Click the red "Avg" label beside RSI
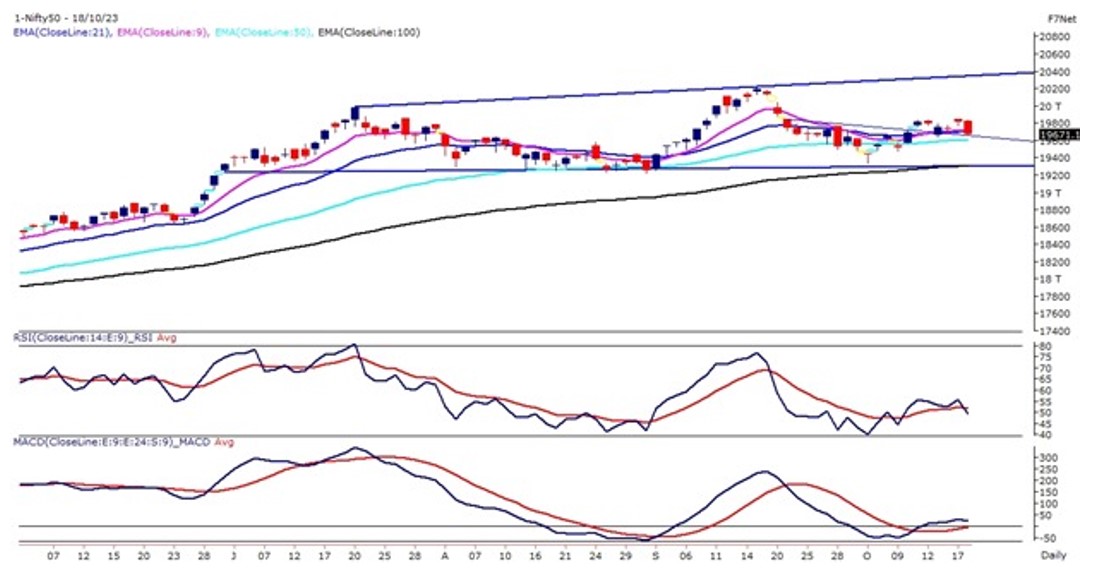Screen dimensions: 1098x581 167,338
